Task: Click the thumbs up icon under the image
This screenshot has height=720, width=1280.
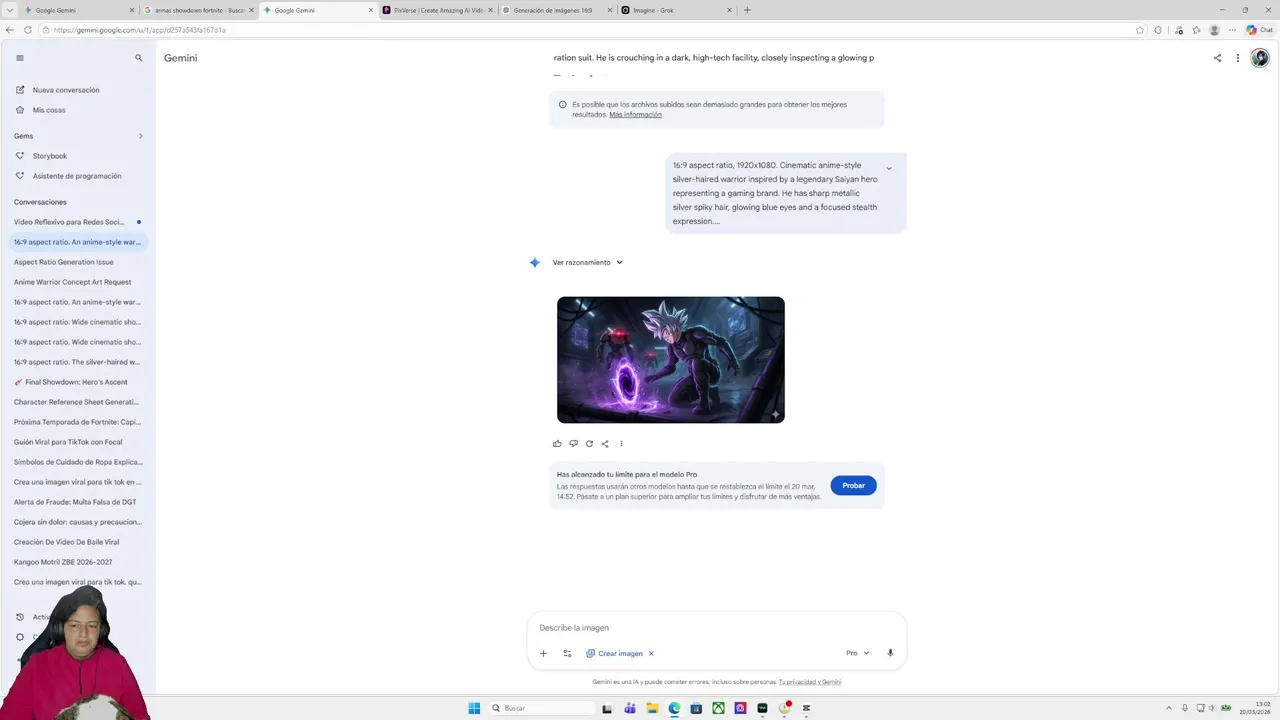Action: pos(557,444)
